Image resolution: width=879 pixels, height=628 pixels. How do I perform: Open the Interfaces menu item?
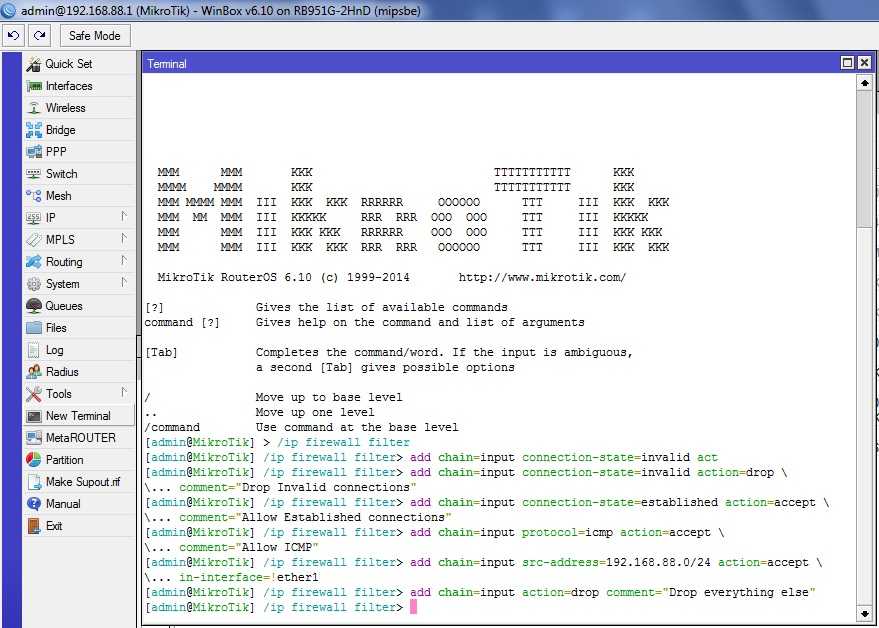(x=68, y=86)
